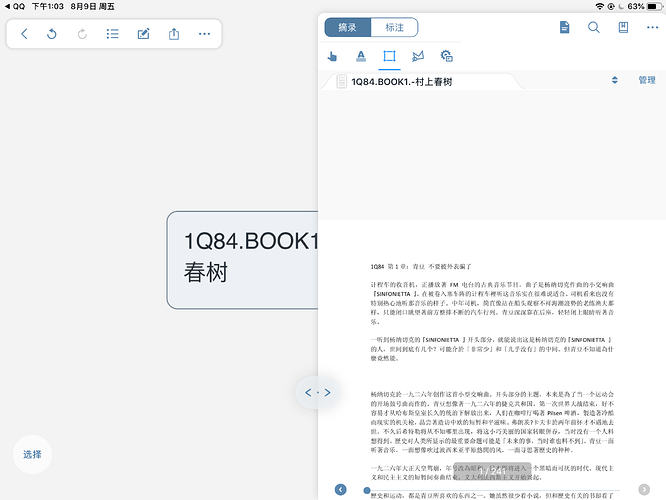Select the rectangle excerpt tool
666x500 pixels.
389,56
